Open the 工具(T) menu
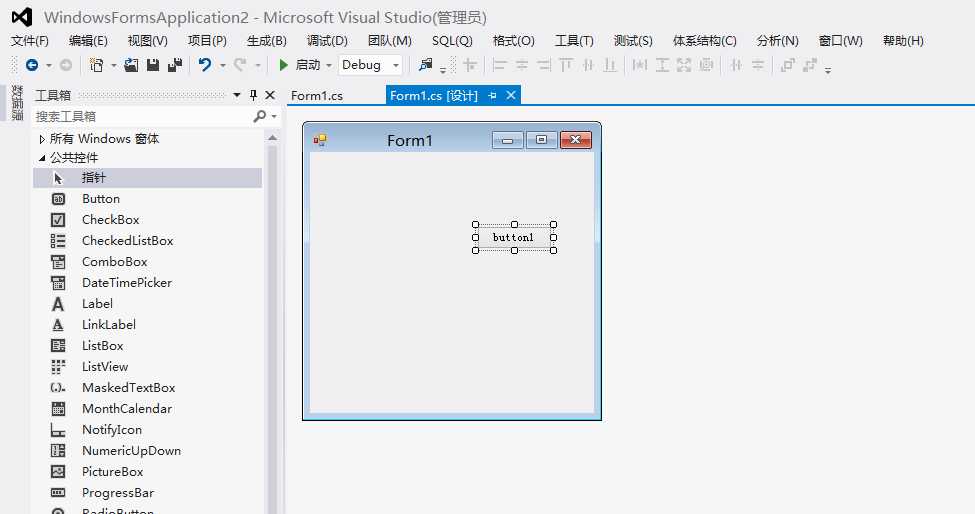The width and height of the screenshot is (975, 514). (574, 41)
